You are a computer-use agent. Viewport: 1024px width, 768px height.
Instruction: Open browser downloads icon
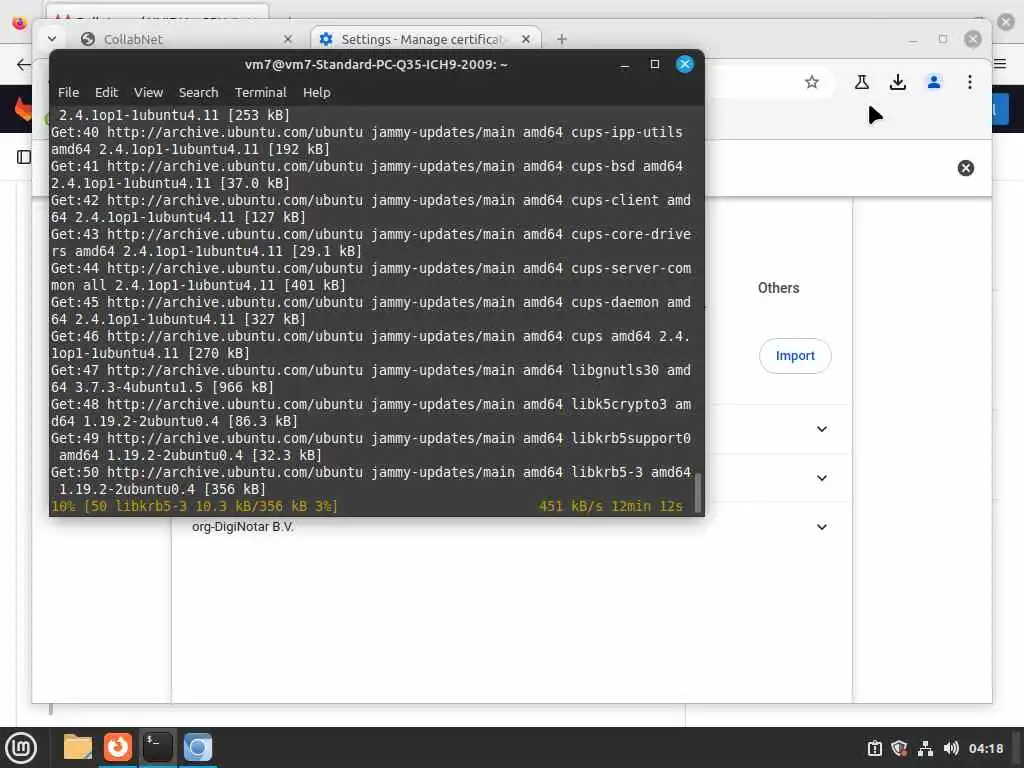(x=898, y=82)
